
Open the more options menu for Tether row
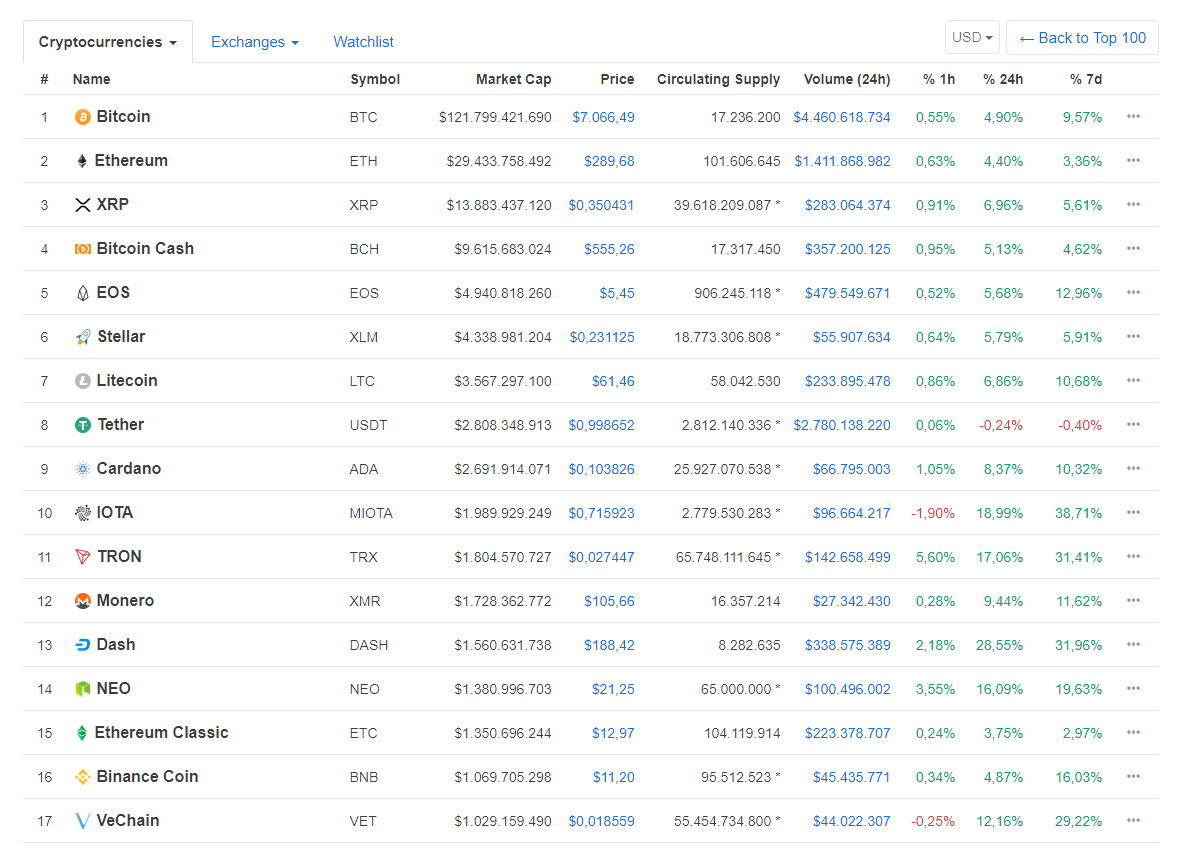(1133, 424)
